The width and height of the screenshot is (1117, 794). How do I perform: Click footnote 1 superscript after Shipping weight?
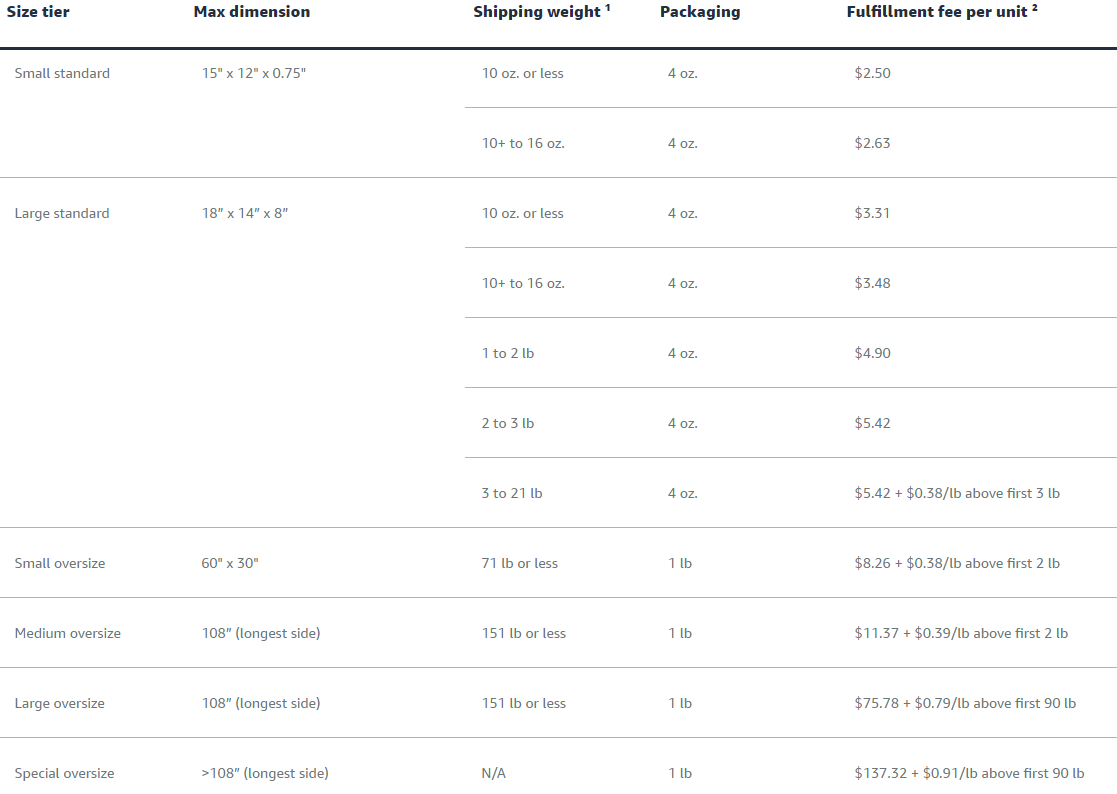(x=608, y=8)
